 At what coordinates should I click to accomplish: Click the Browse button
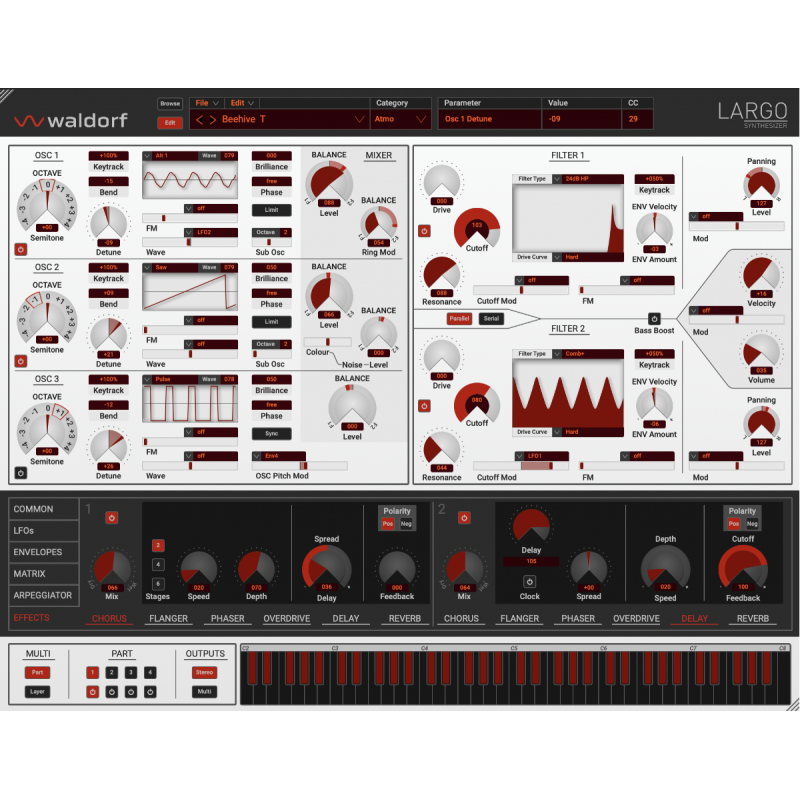click(170, 102)
